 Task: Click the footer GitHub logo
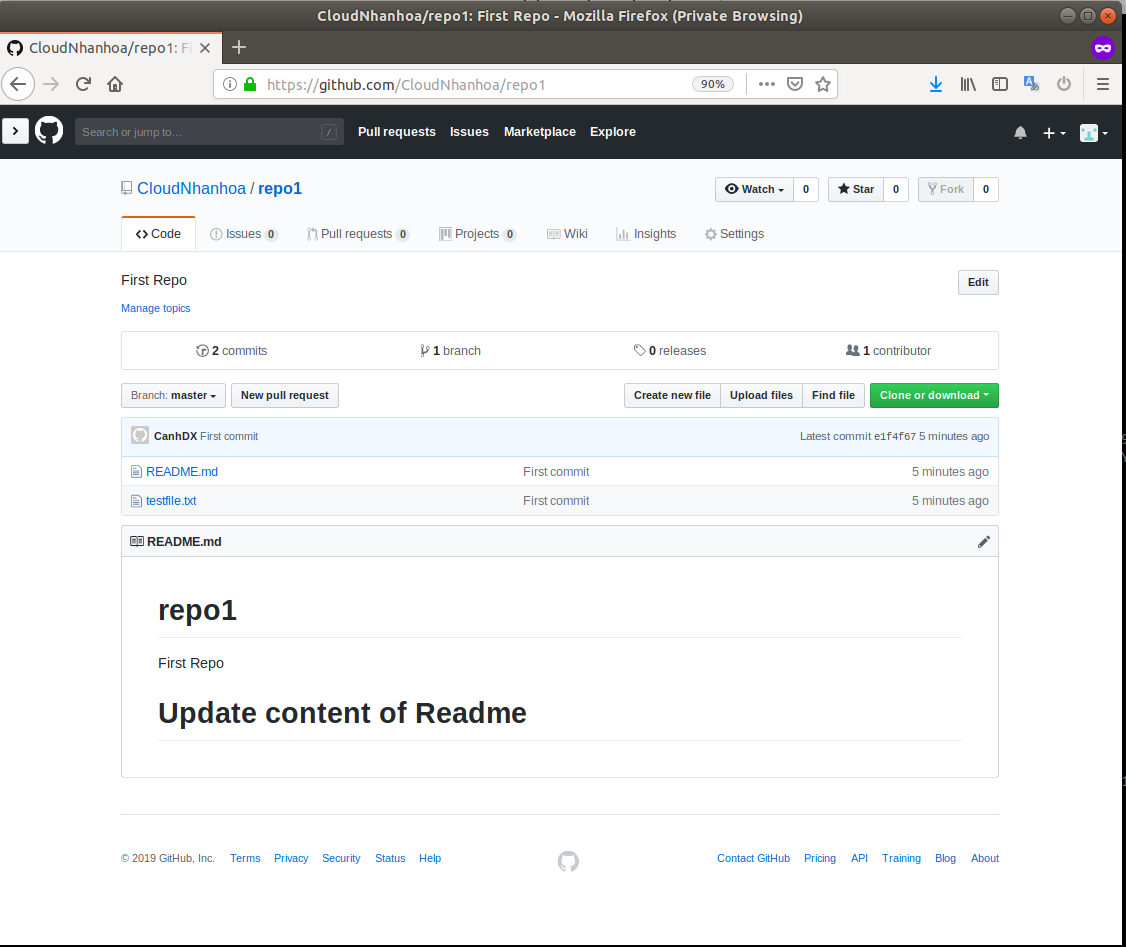click(568, 861)
